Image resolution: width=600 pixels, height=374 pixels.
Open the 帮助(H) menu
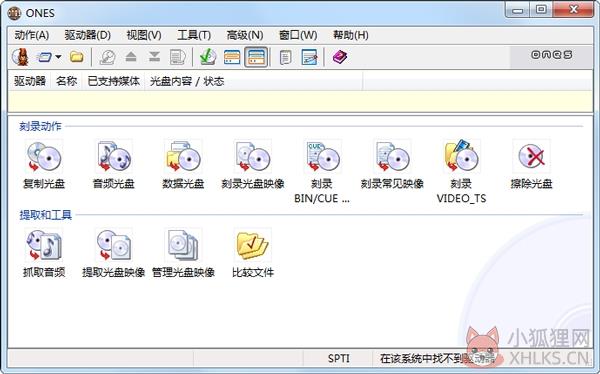(x=351, y=35)
